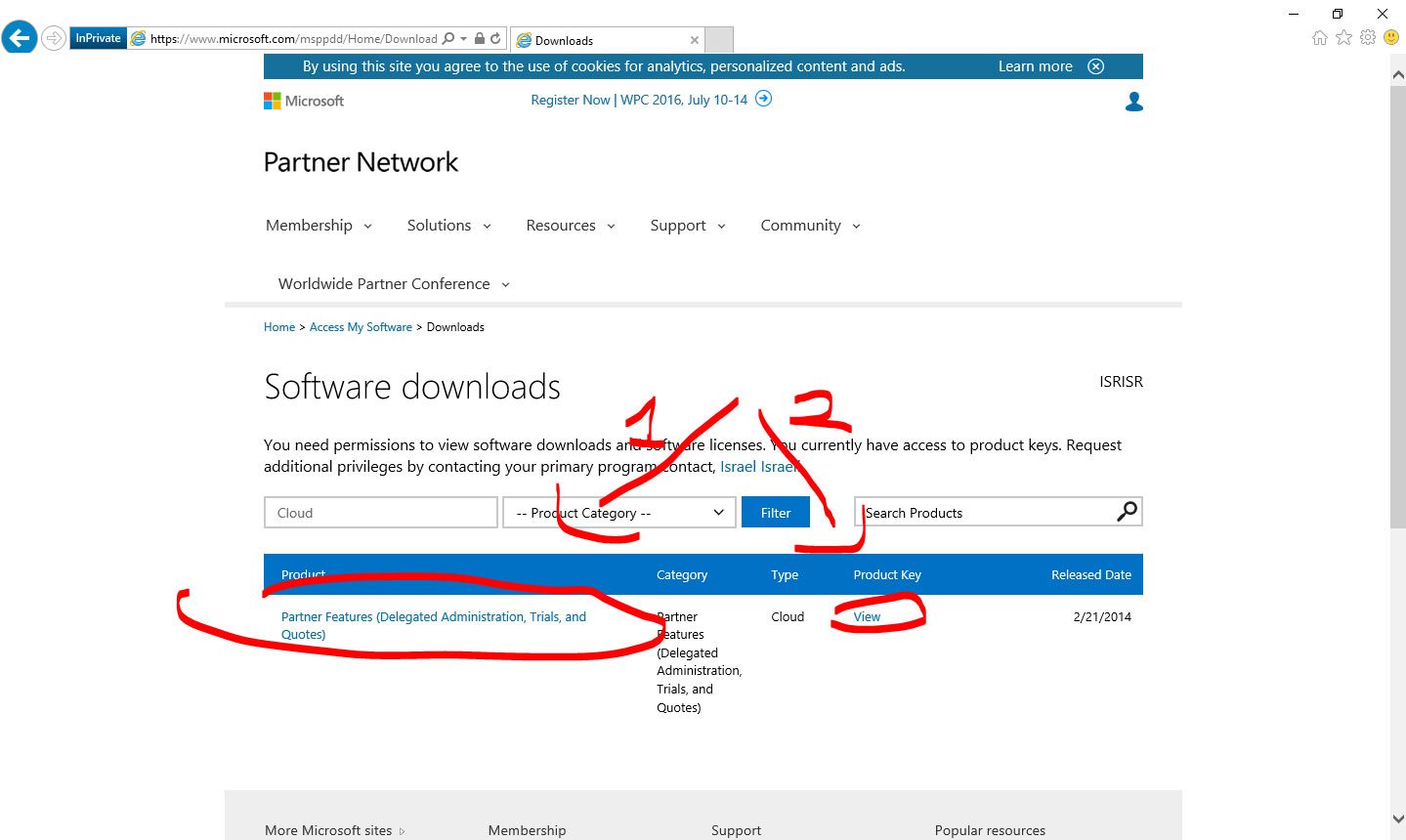Open Partner Features product link
Viewport: 1406px width, 840px height.
tap(434, 625)
